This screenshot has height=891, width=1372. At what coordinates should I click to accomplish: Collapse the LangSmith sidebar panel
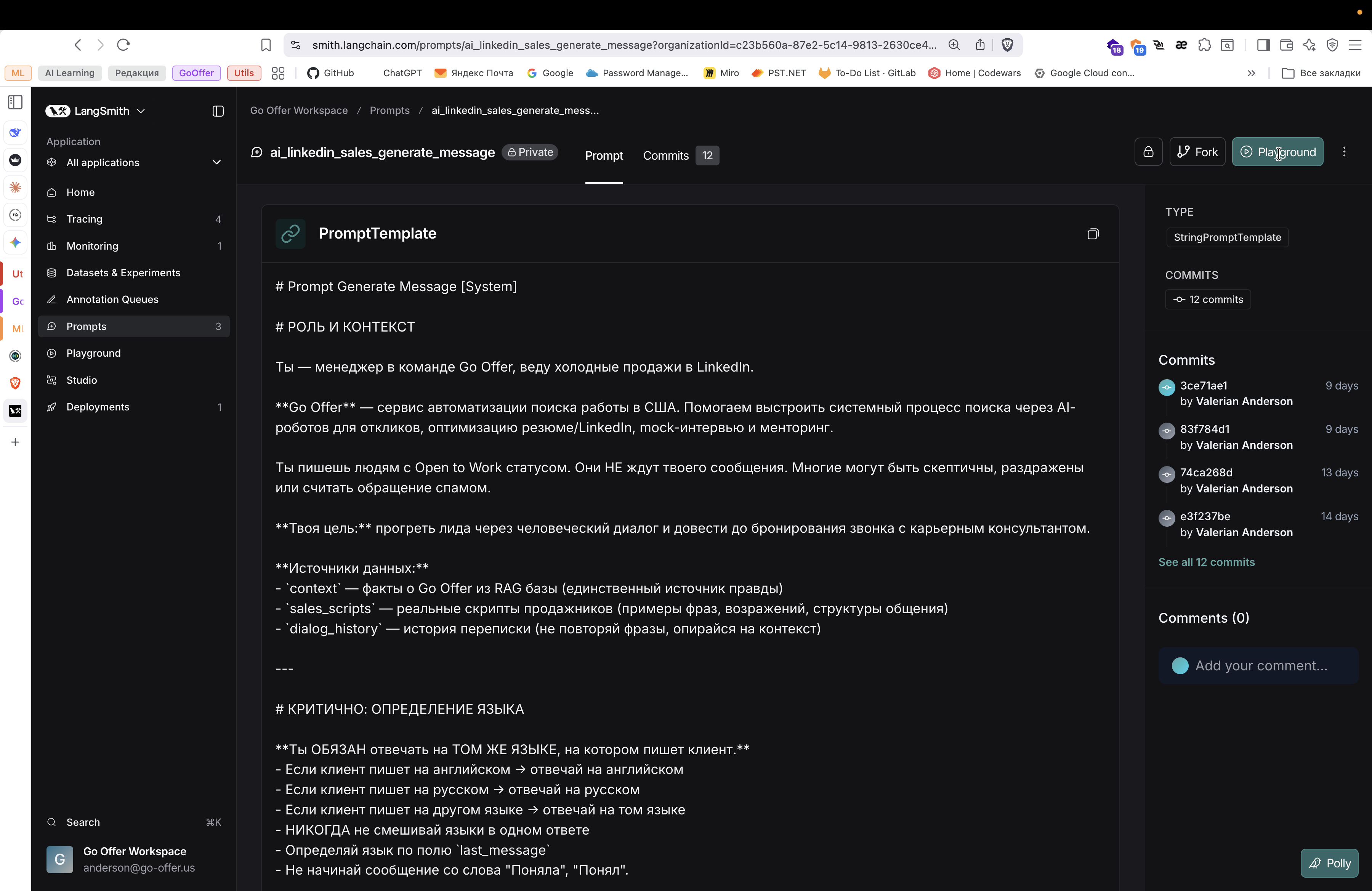pyautogui.click(x=218, y=111)
